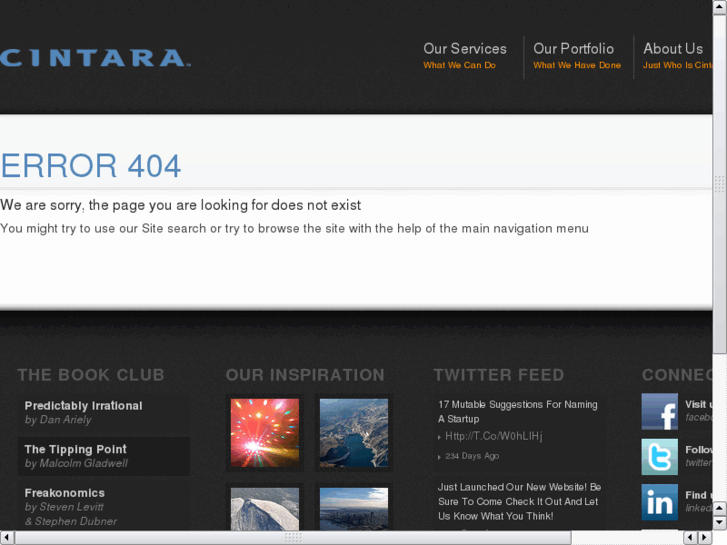727x545 pixels.
Task: Click The Book Club heading
Action: pyautogui.click(x=91, y=375)
